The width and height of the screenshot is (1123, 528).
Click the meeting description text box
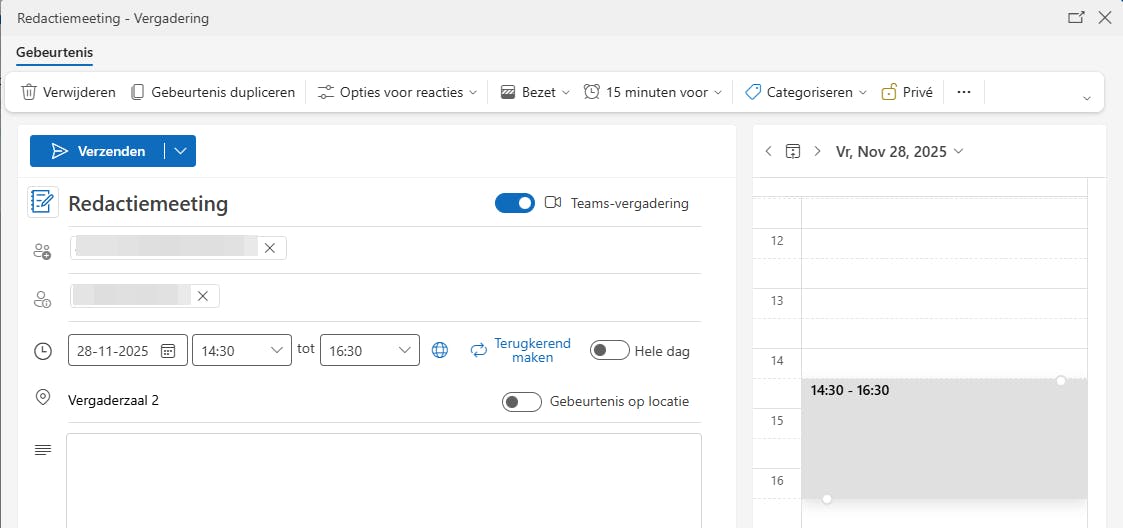pos(384,480)
